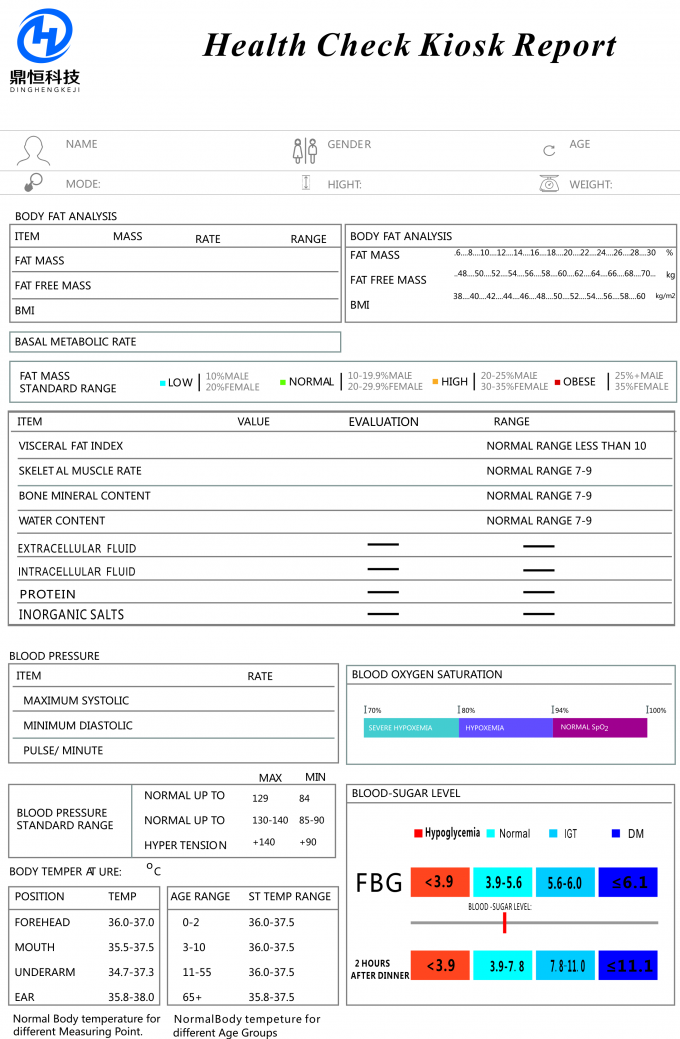Click the red Hypoglycemia legend square
The height and width of the screenshot is (1039, 680).
[418, 833]
